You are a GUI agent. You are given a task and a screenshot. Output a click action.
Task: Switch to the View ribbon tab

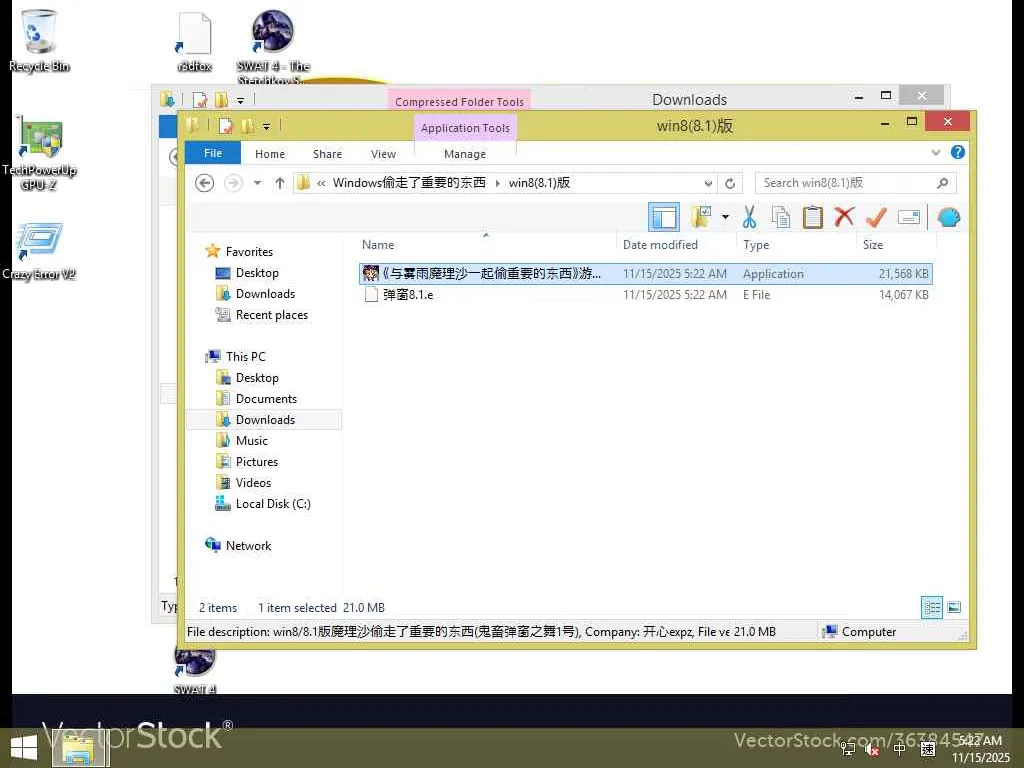(x=383, y=154)
